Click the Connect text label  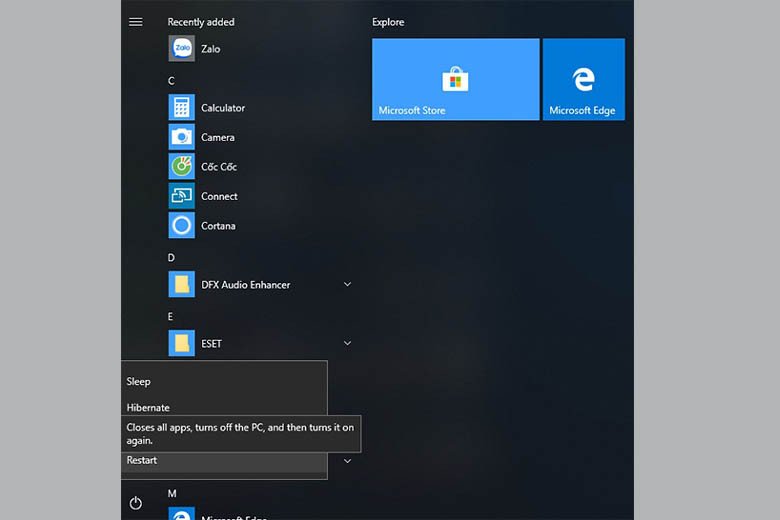point(219,196)
